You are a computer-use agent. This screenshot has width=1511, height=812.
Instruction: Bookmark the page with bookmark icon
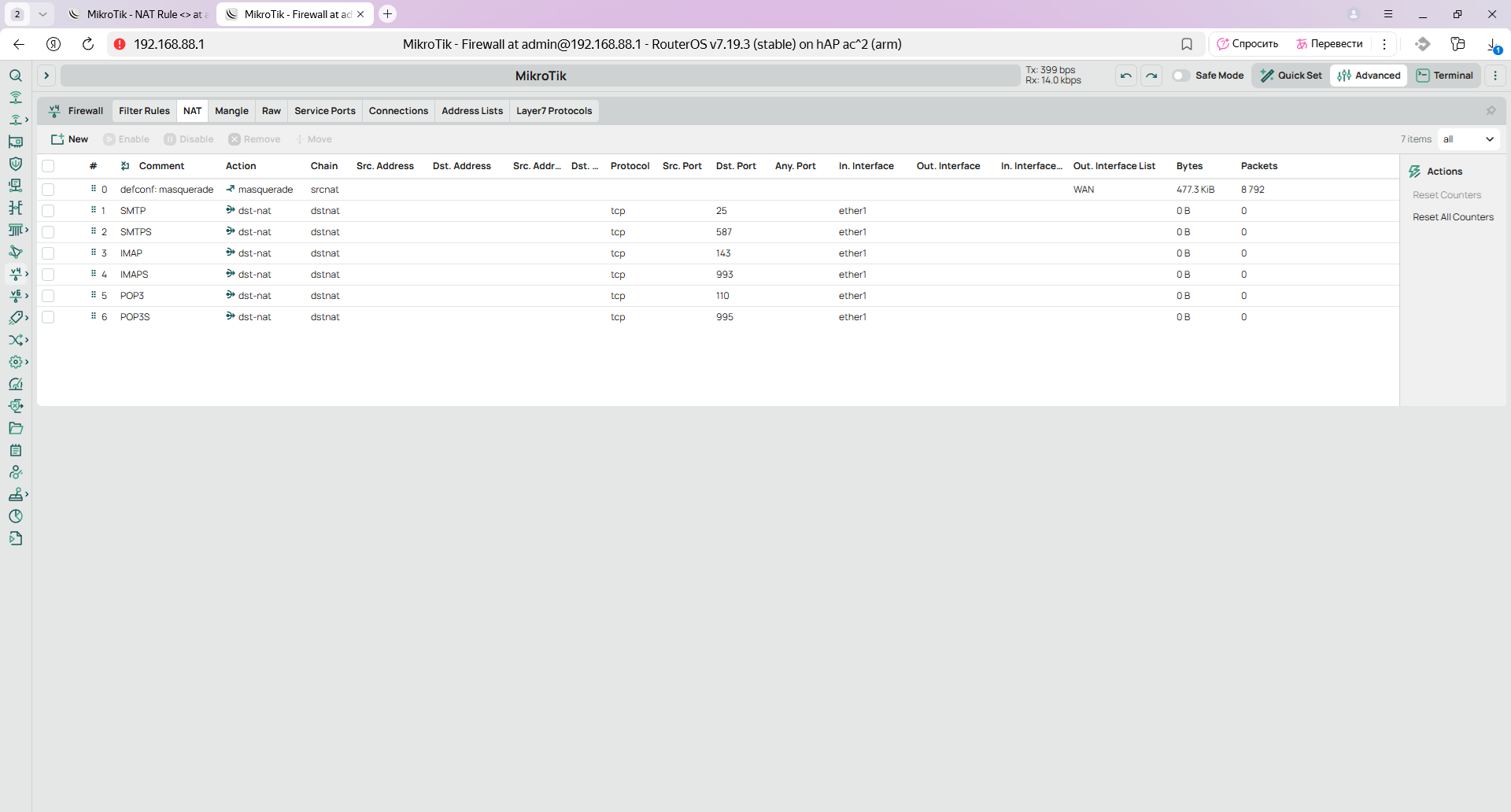point(1187,44)
